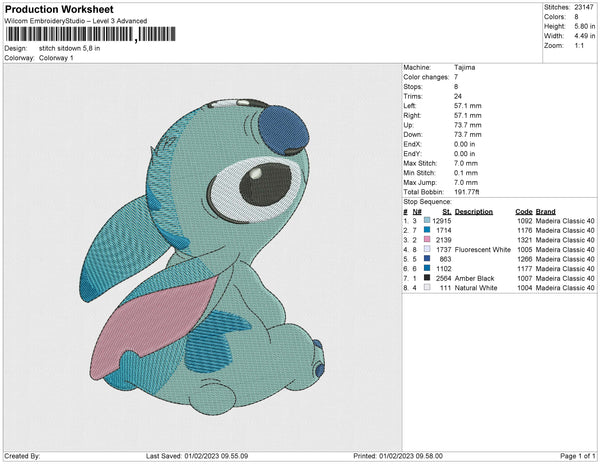600x464 pixels.
Task: Click the Zoom value 1:1
Action: pyautogui.click(x=579, y=46)
